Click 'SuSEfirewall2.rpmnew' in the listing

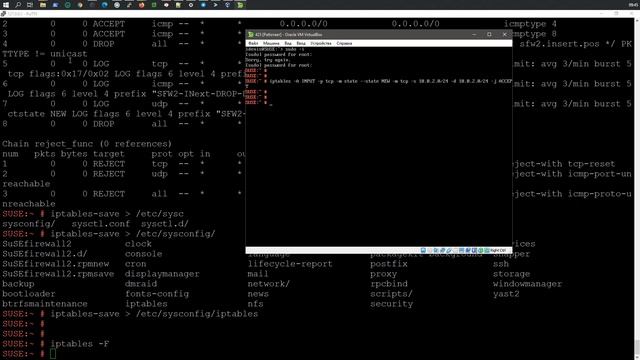point(56,264)
